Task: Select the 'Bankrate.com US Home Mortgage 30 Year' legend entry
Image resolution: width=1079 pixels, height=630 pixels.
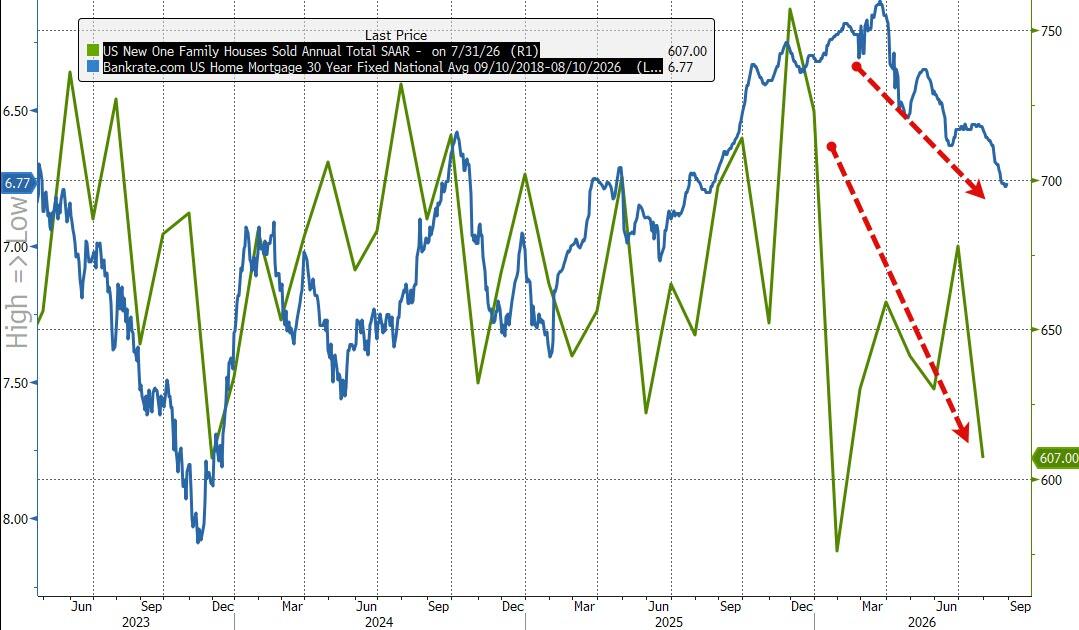Action: 382,67
